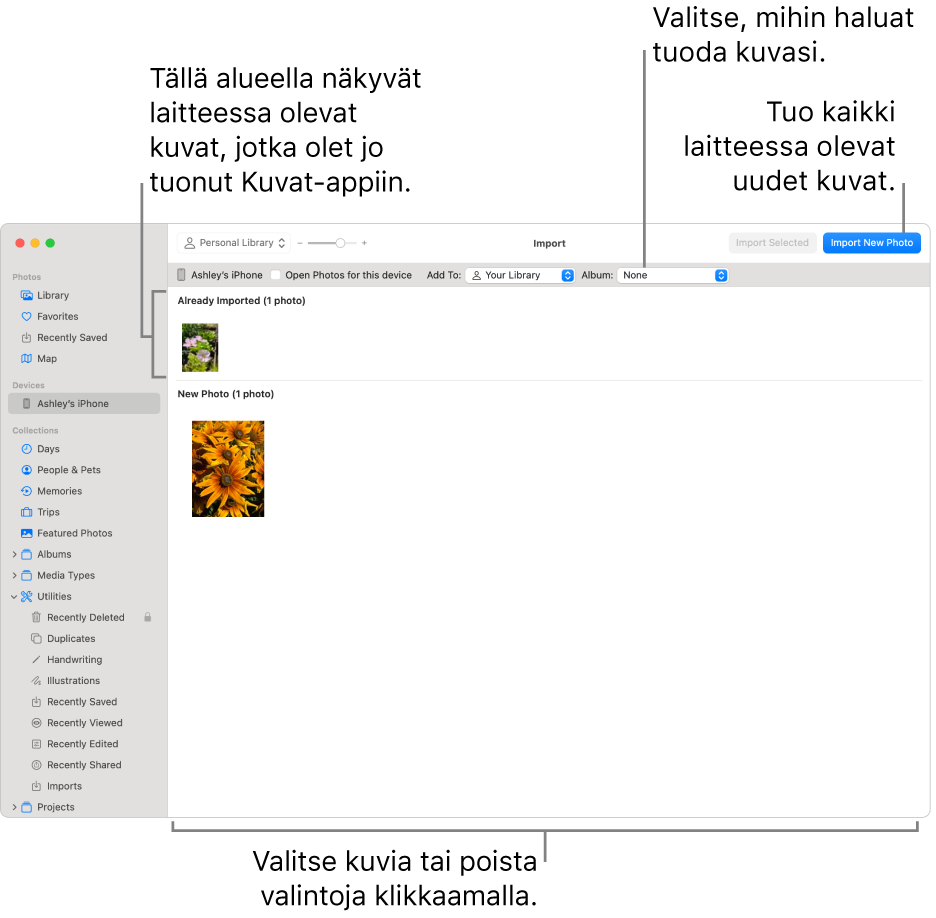Open the Library icon in sidebar
The image size is (936, 918).
tap(26, 297)
